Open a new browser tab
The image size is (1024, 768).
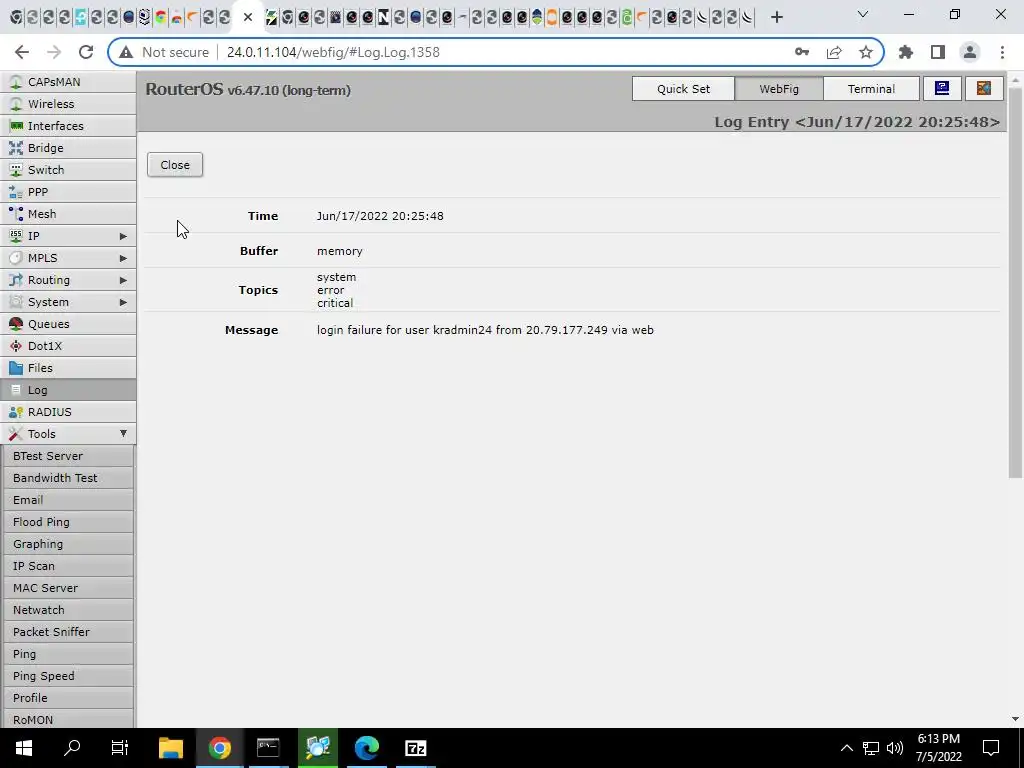click(x=776, y=18)
